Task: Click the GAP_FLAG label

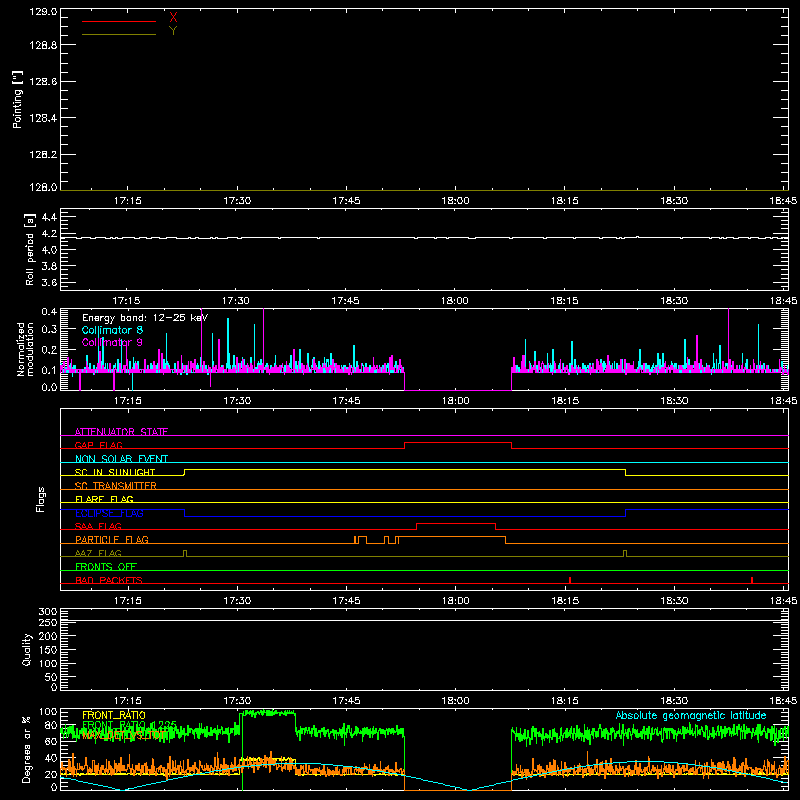Action: click(98, 445)
